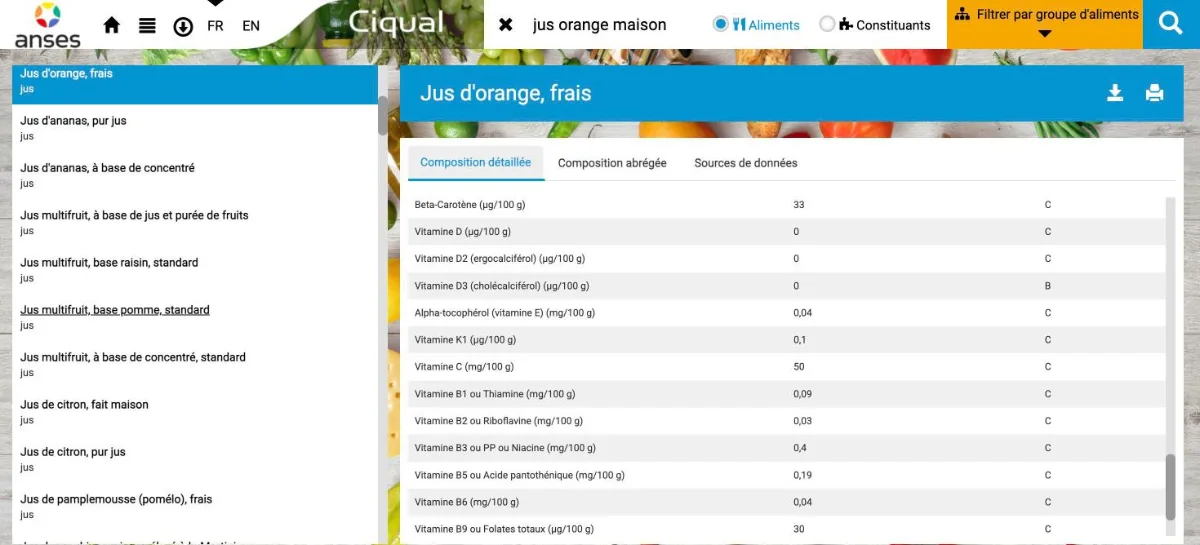The height and width of the screenshot is (545, 1200).
Task: Click the results list scrollbar thumb
Action: pyautogui.click(x=383, y=115)
